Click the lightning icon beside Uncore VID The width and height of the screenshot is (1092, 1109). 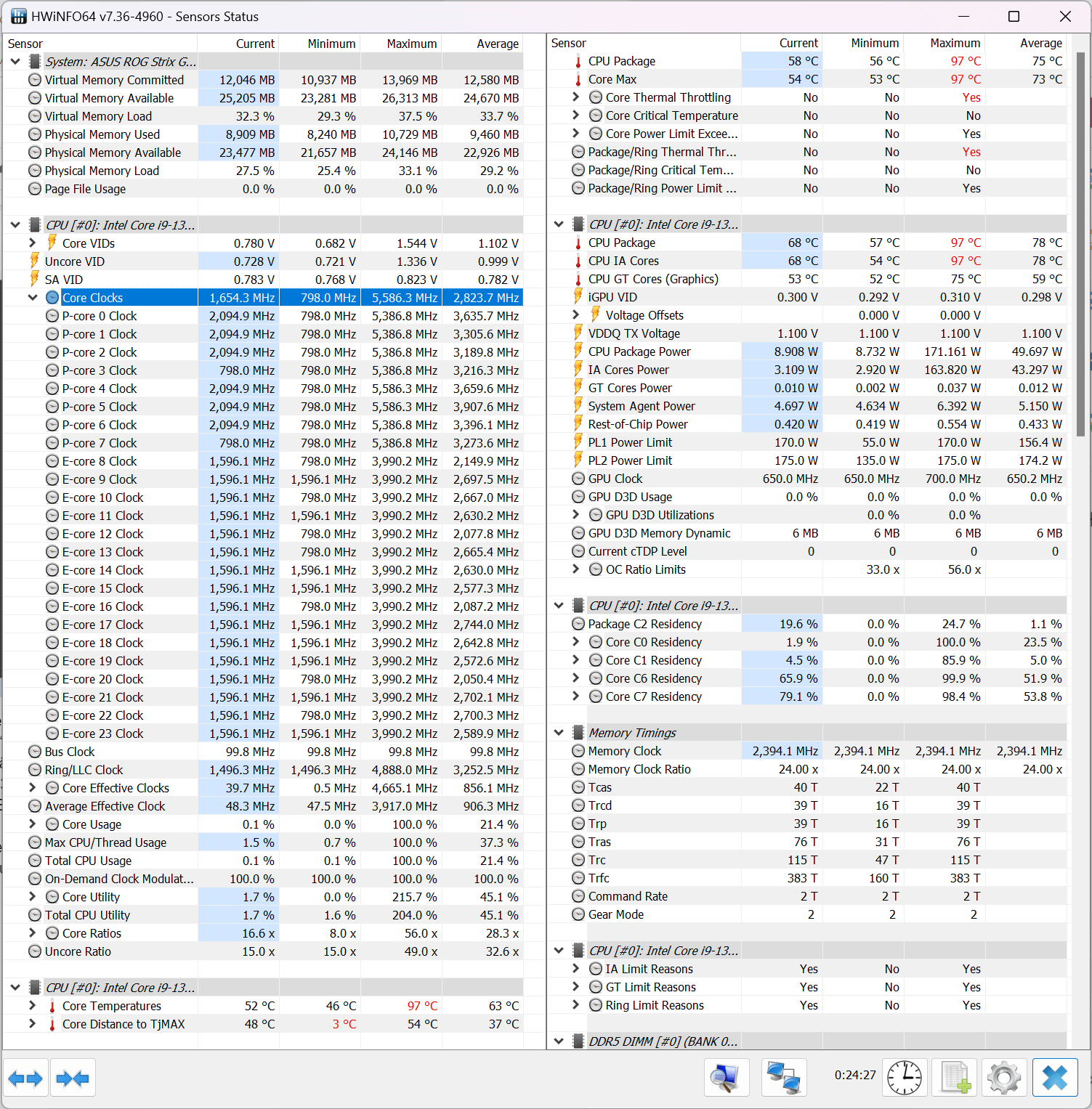34,261
